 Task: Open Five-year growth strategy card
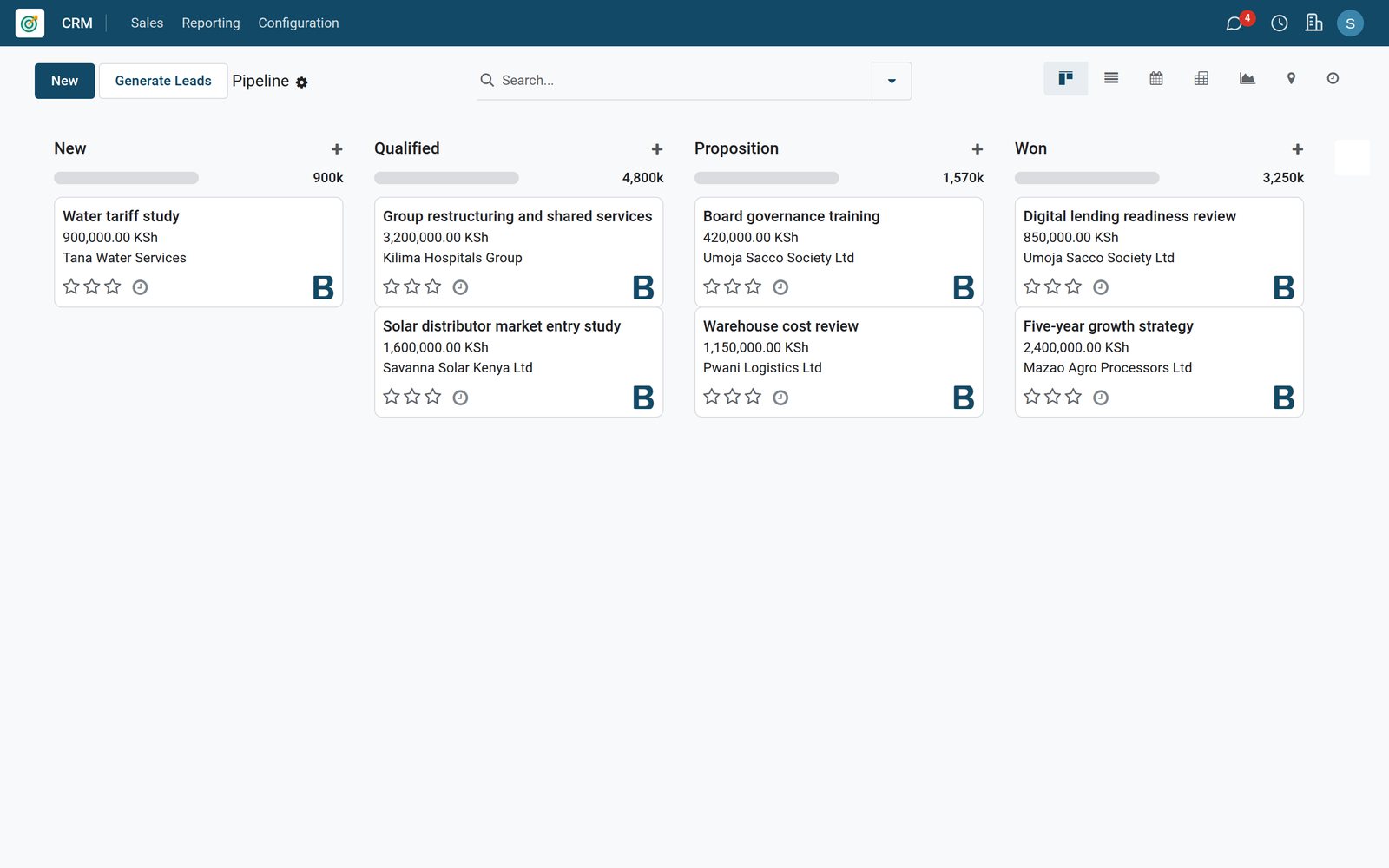click(1159, 362)
